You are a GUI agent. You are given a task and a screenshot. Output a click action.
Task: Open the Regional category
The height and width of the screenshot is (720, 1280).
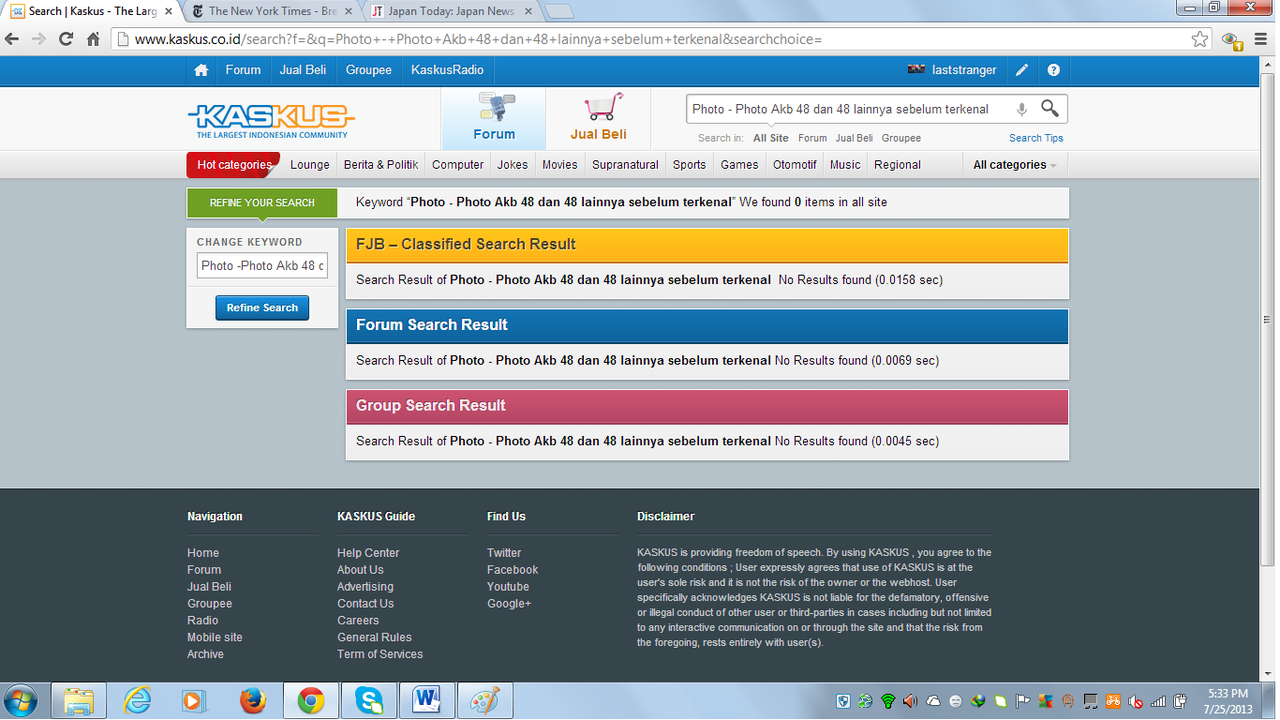[x=897, y=165]
